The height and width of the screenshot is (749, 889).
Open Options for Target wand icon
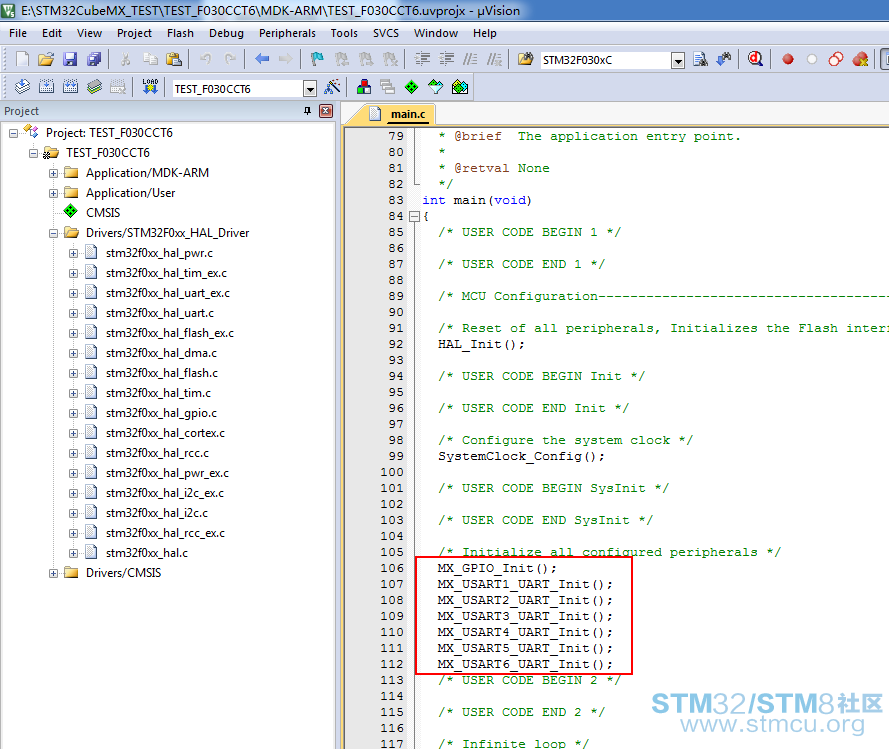(x=332, y=87)
